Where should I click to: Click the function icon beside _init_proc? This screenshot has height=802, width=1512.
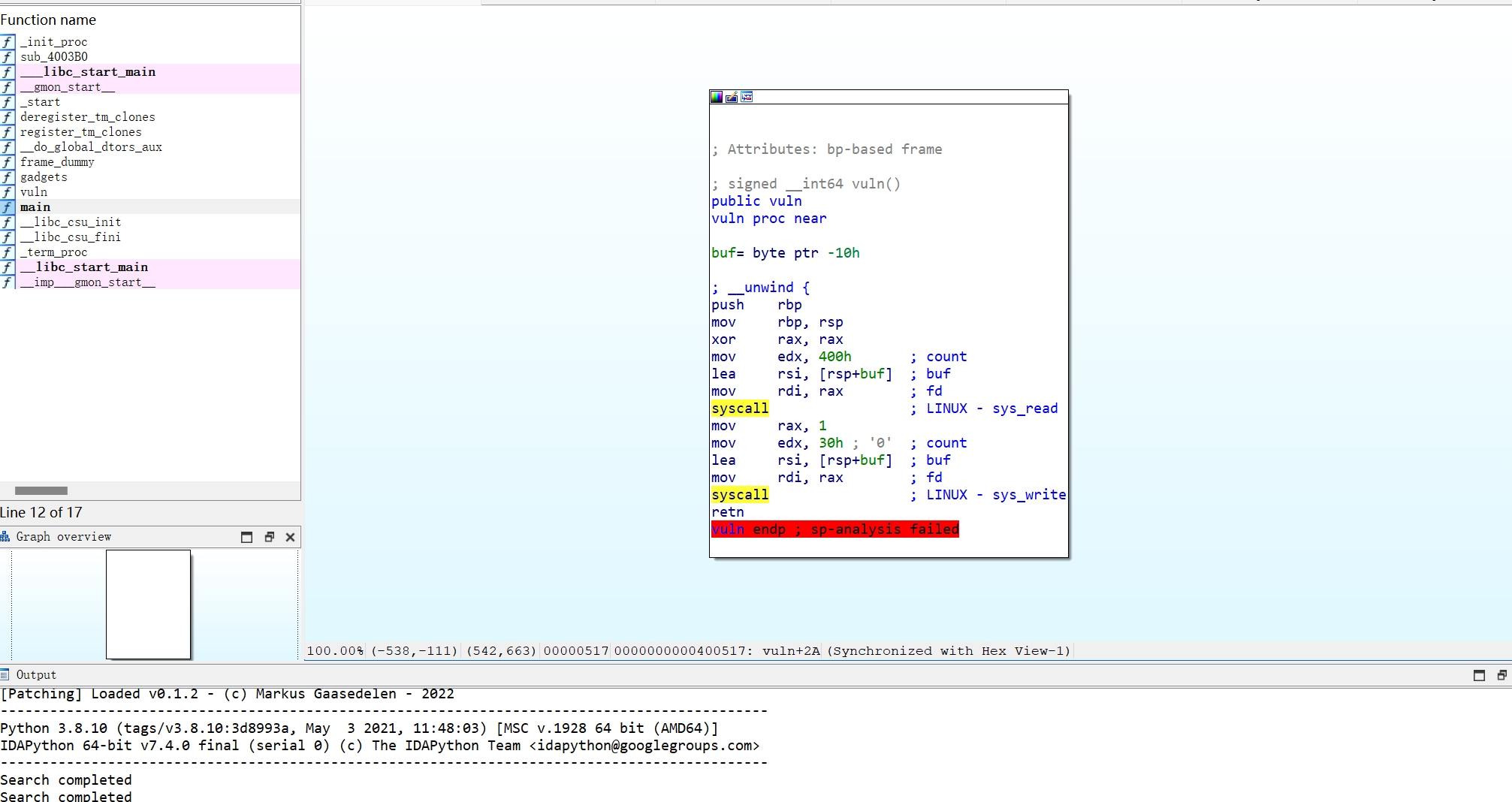coord(8,42)
